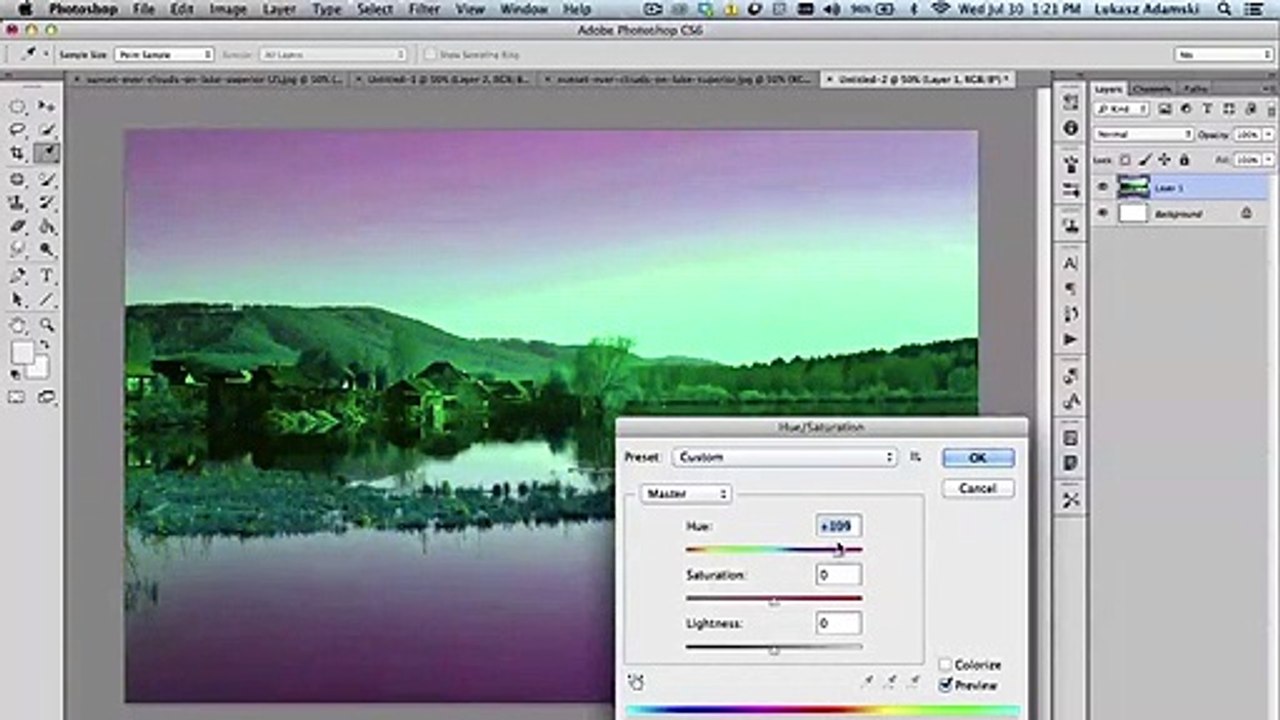Open the Preset dropdown showing Custom
1280x720 pixels.
coord(784,457)
